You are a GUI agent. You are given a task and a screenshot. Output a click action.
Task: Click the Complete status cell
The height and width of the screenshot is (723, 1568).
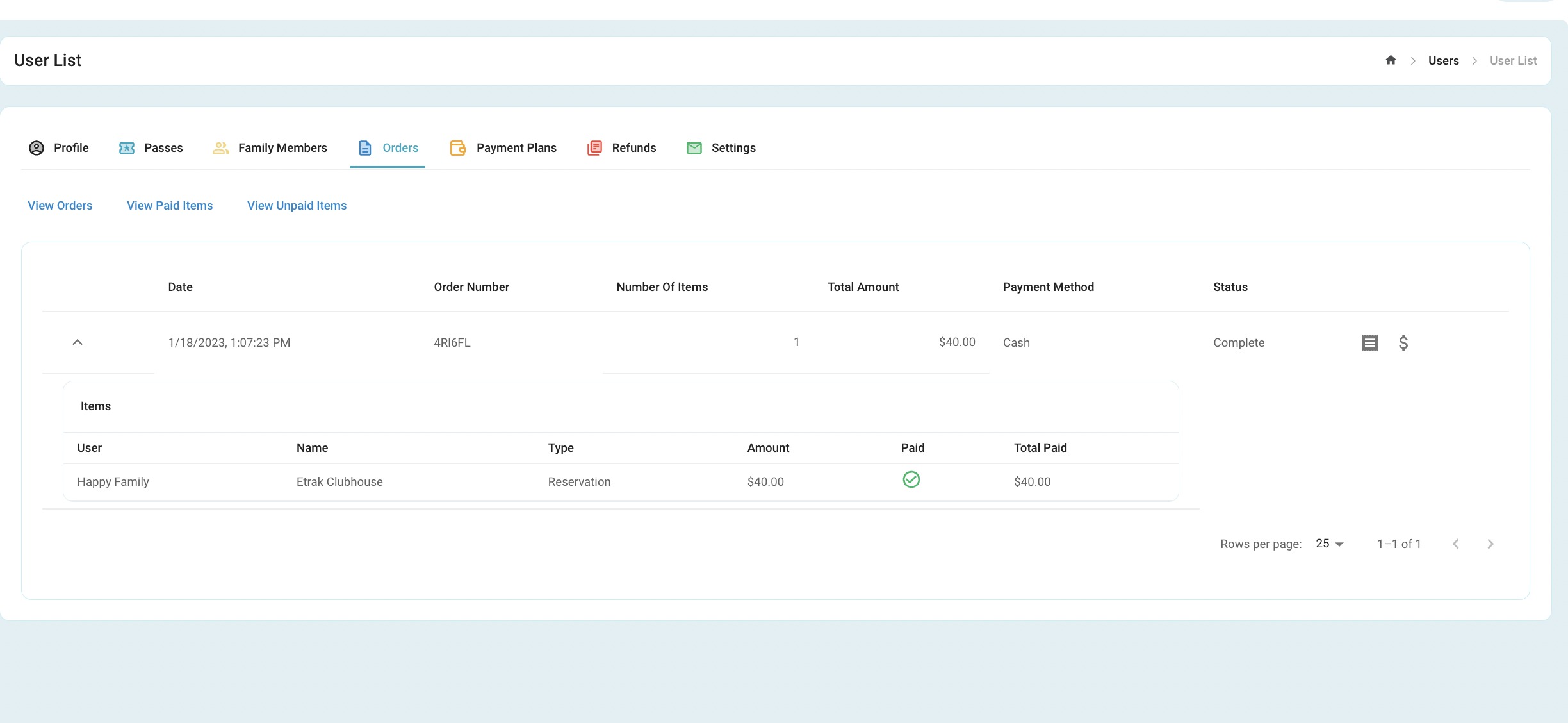point(1239,343)
